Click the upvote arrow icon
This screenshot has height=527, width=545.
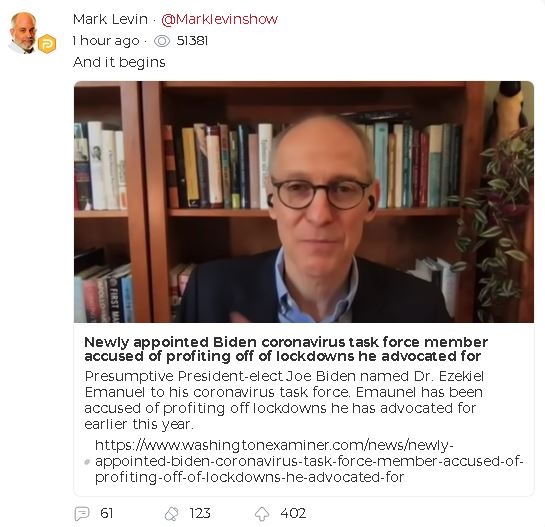(x=262, y=513)
